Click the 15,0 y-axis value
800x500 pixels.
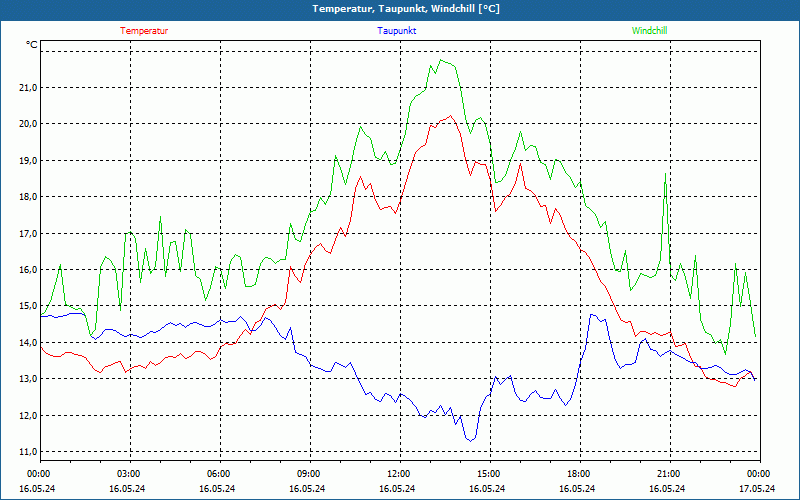click(28, 306)
